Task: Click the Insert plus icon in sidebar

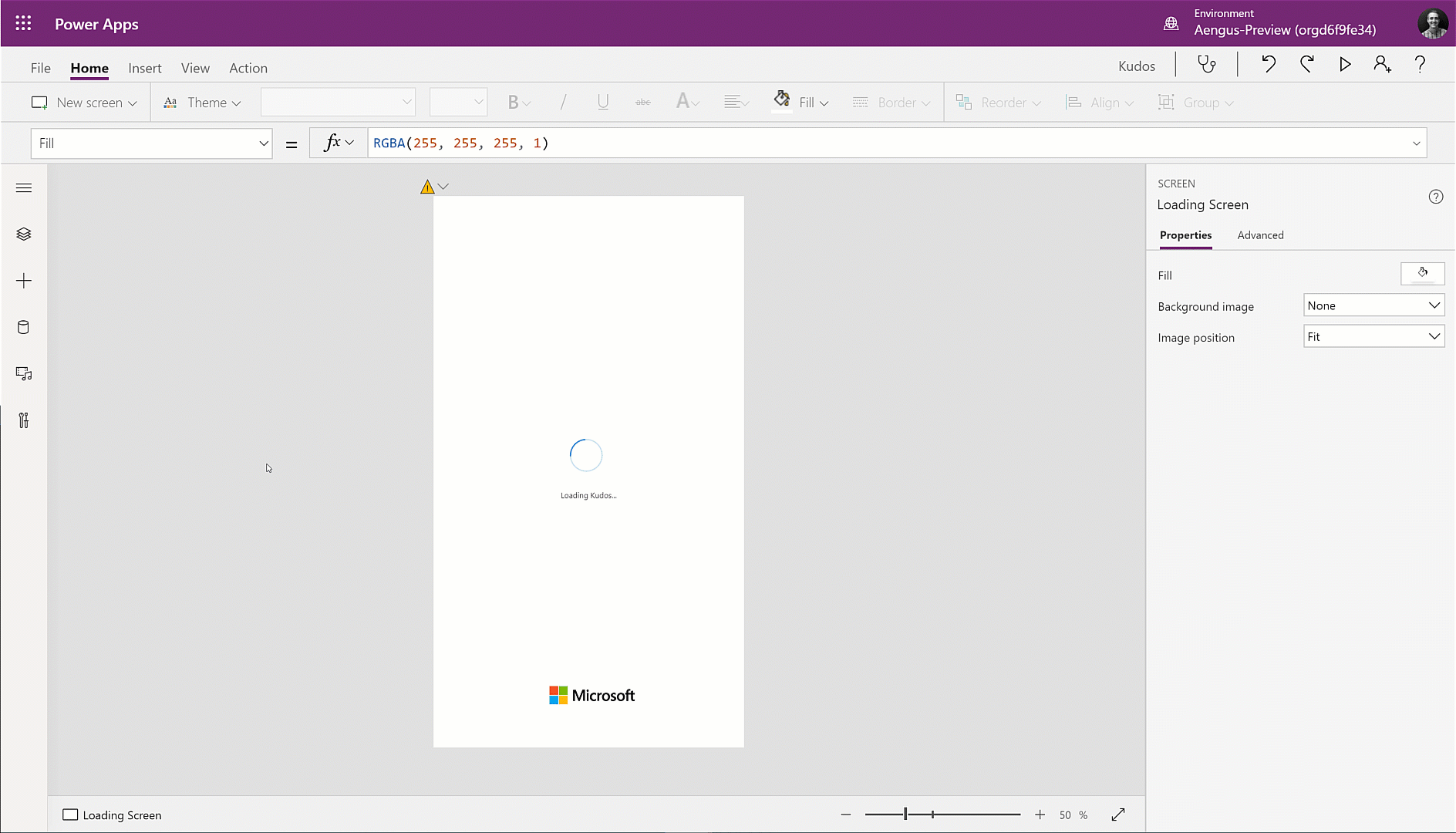Action: pos(24,281)
